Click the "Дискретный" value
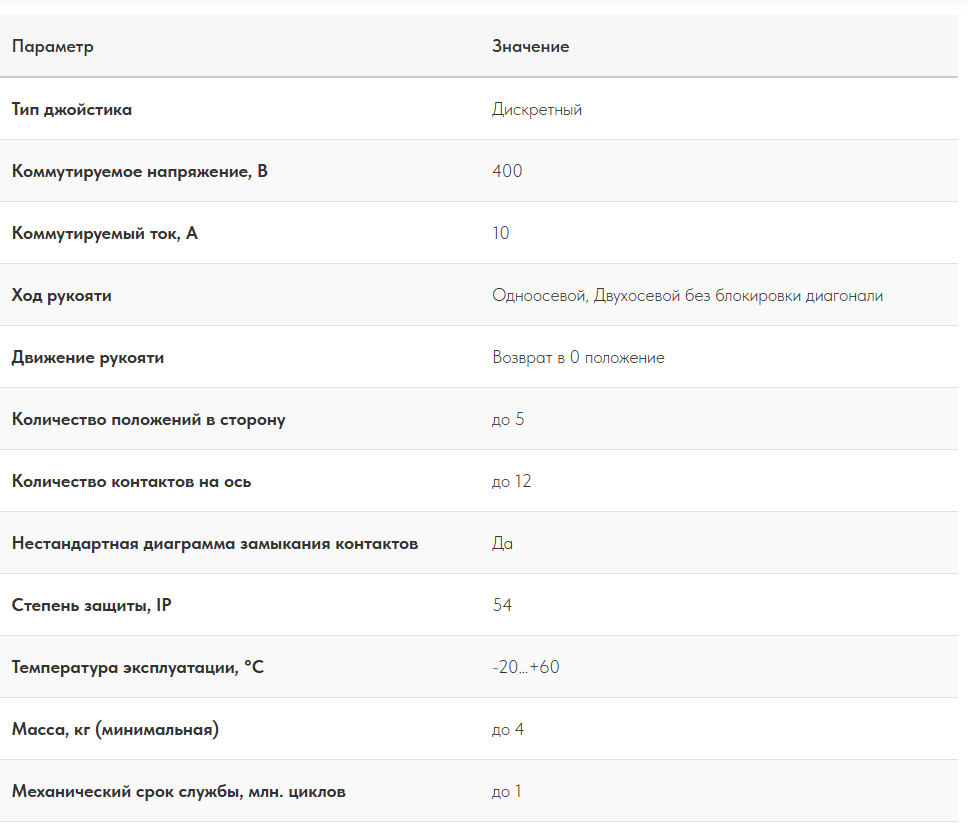Image resolution: width=968 pixels, height=828 pixels. click(537, 110)
